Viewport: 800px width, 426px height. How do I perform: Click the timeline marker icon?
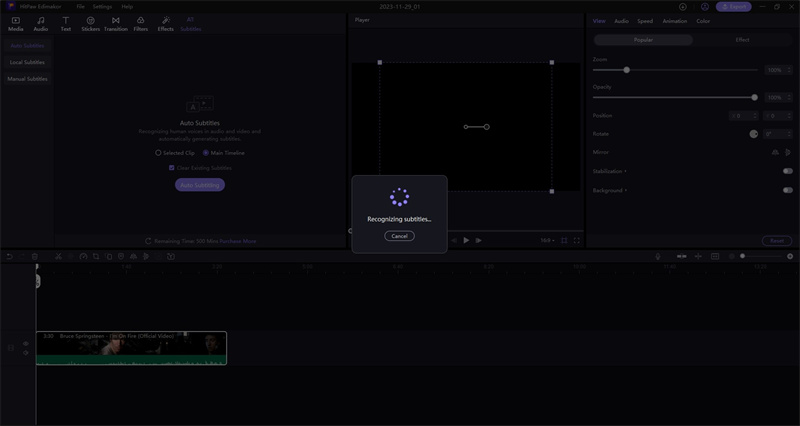tap(121, 257)
